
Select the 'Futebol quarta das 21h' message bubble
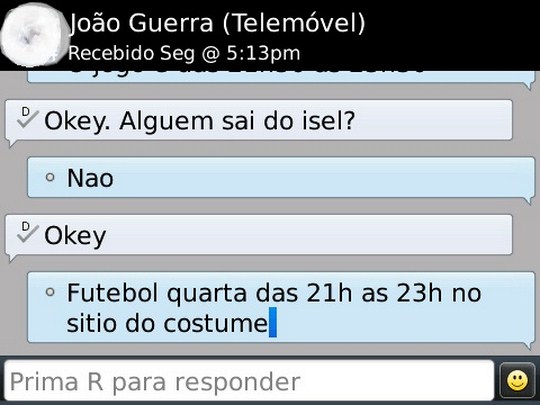(x=281, y=307)
